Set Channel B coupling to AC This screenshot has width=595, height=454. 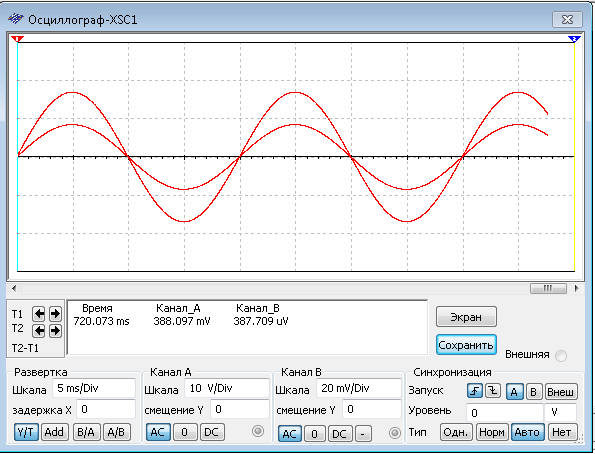(x=290, y=434)
